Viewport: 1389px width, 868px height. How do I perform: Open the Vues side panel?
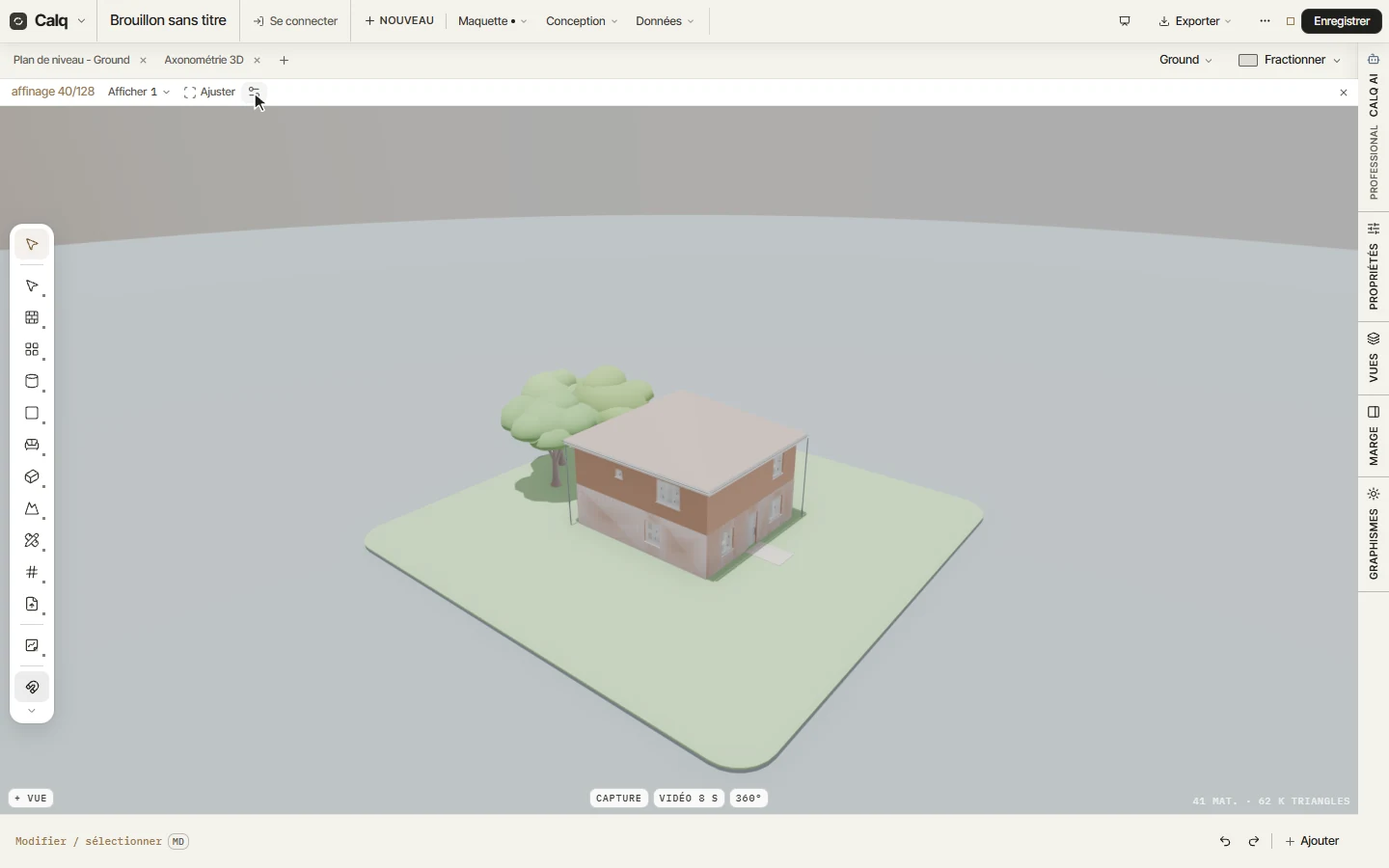click(1374, 358)
